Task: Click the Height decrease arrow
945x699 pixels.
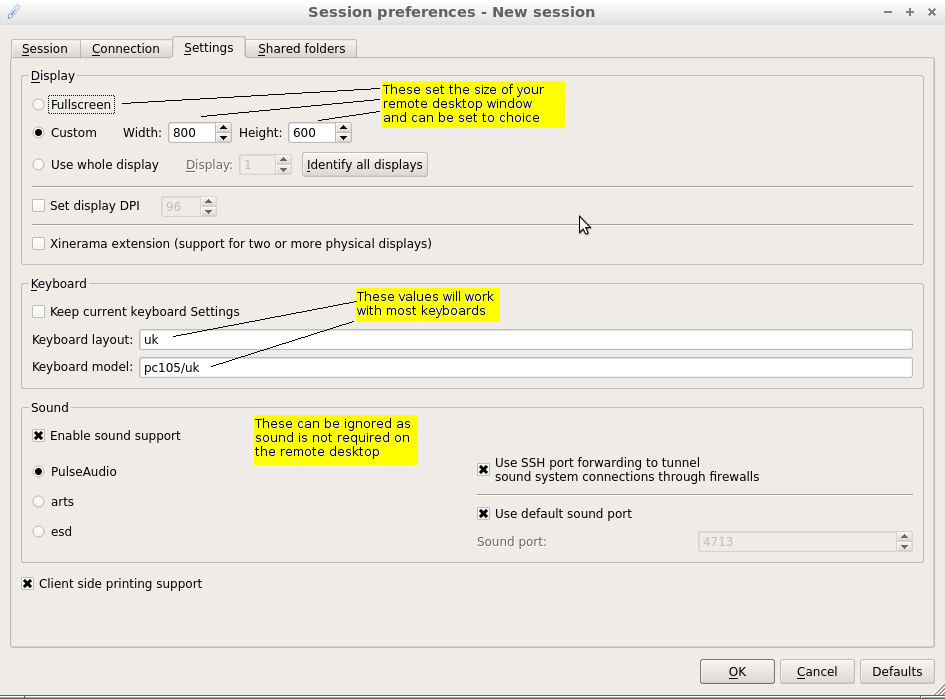Action: pyautogui.click(x=343, y=138)
